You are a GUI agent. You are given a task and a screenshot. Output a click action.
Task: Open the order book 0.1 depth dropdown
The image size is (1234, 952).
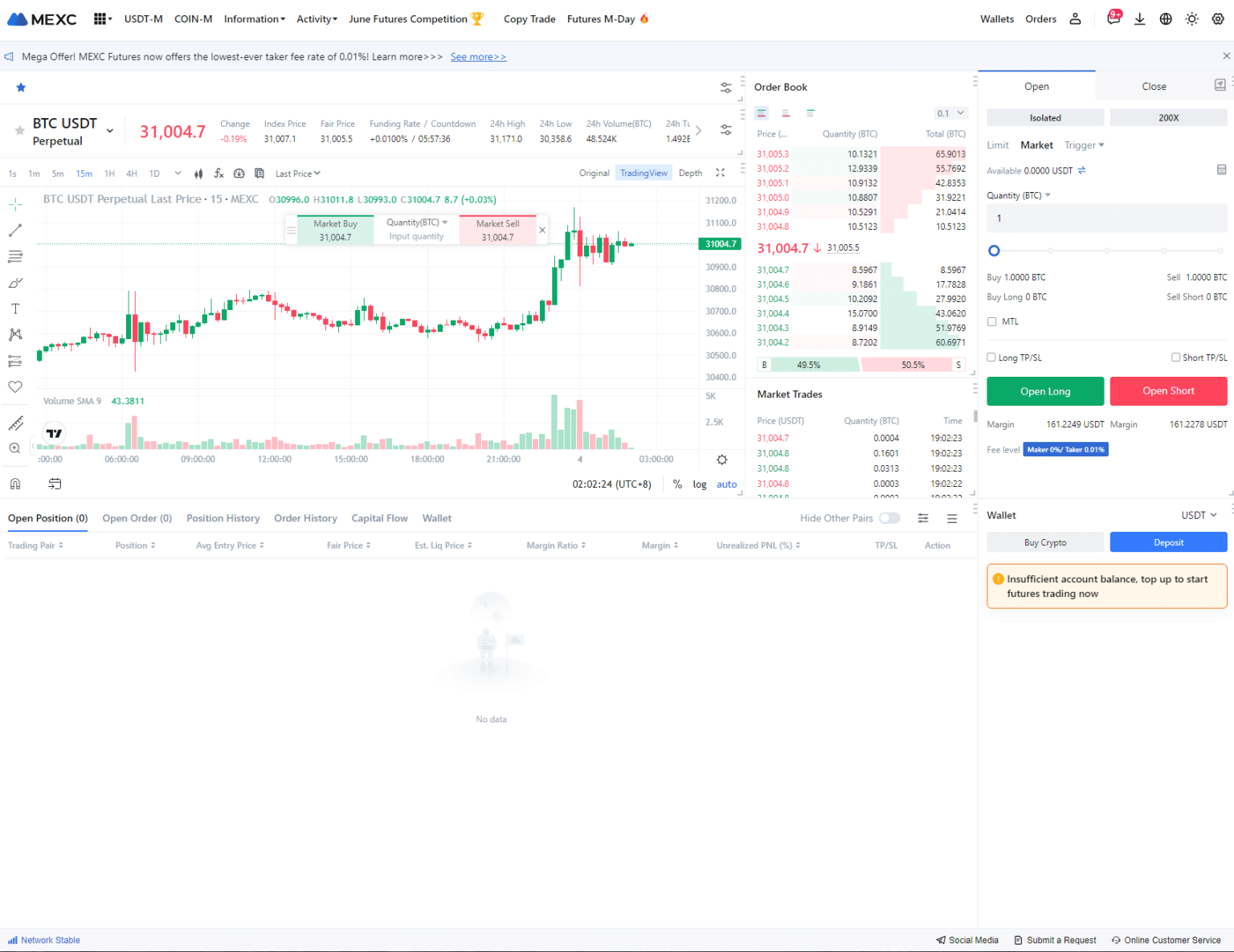950,113
